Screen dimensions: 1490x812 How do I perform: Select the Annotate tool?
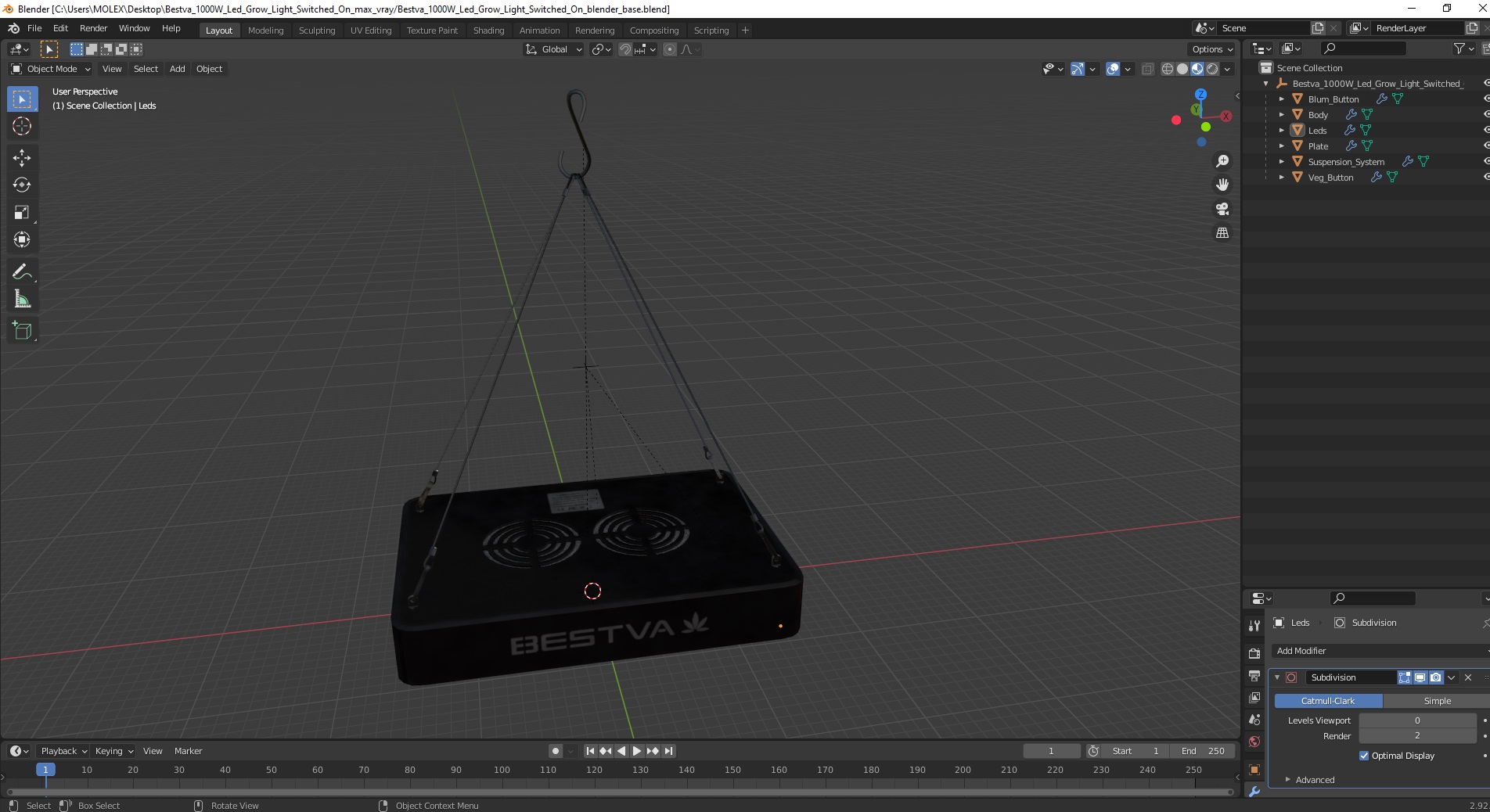[22, 272]
